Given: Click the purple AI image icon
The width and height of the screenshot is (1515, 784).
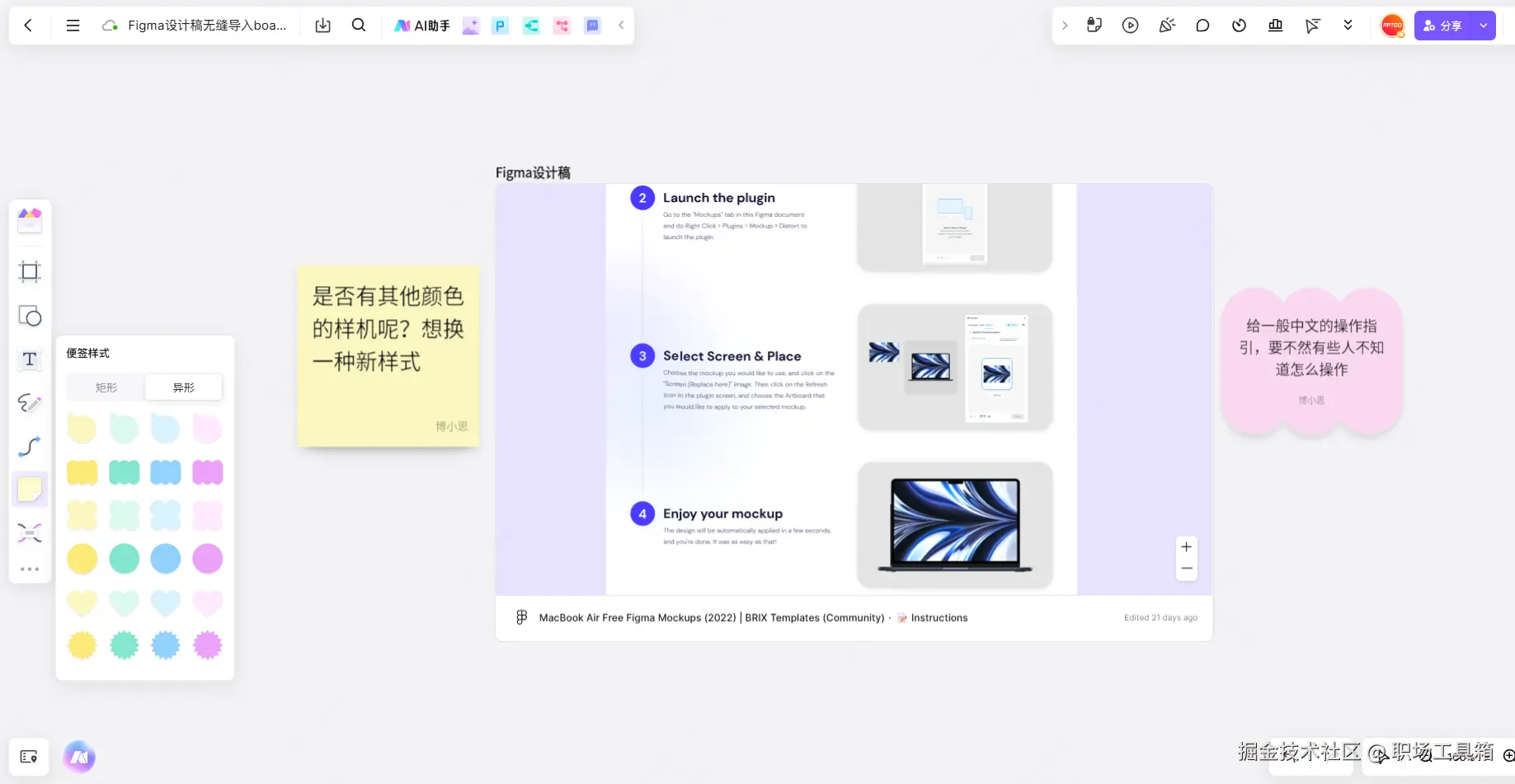Looking at the screenshot, I should tap(471, 26).
